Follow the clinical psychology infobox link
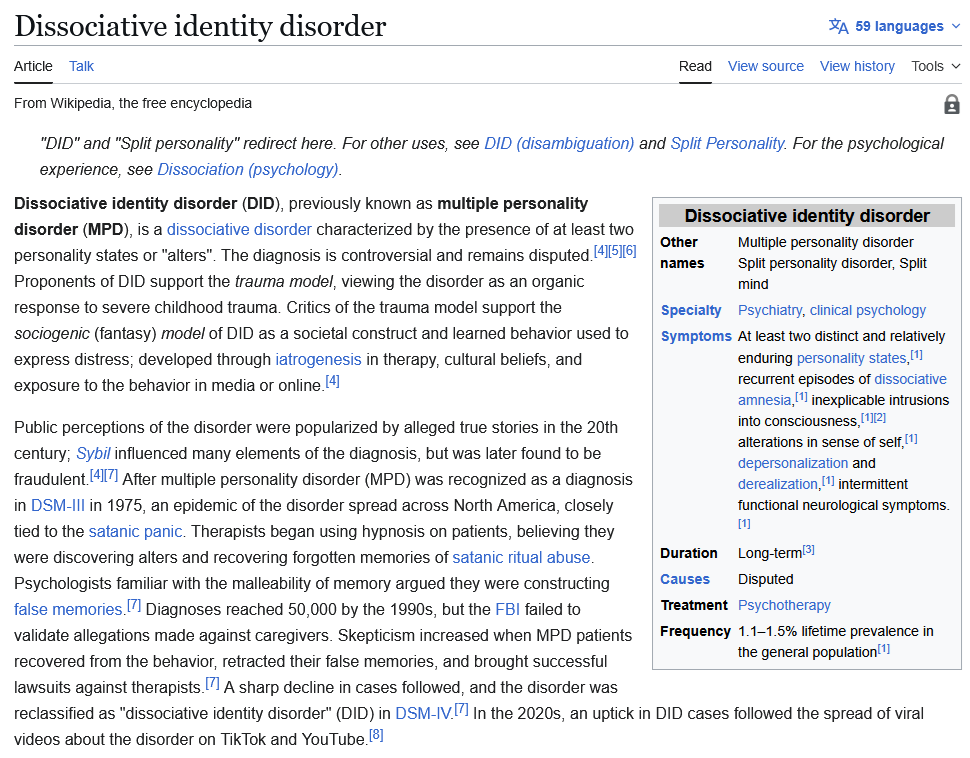The image size is (970, 758). coord(868,311)
